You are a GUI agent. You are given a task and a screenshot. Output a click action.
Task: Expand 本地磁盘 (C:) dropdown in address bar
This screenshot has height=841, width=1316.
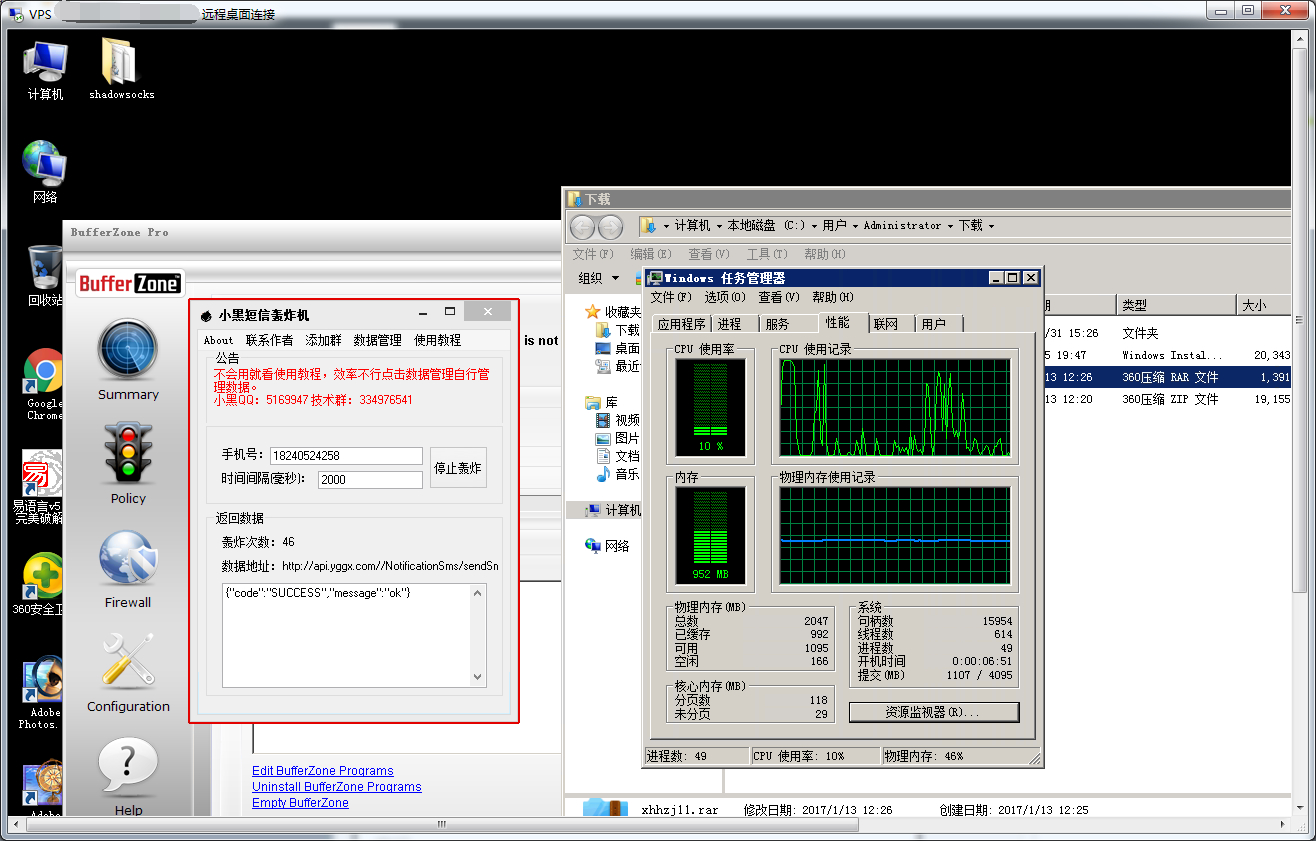point(814,226)
